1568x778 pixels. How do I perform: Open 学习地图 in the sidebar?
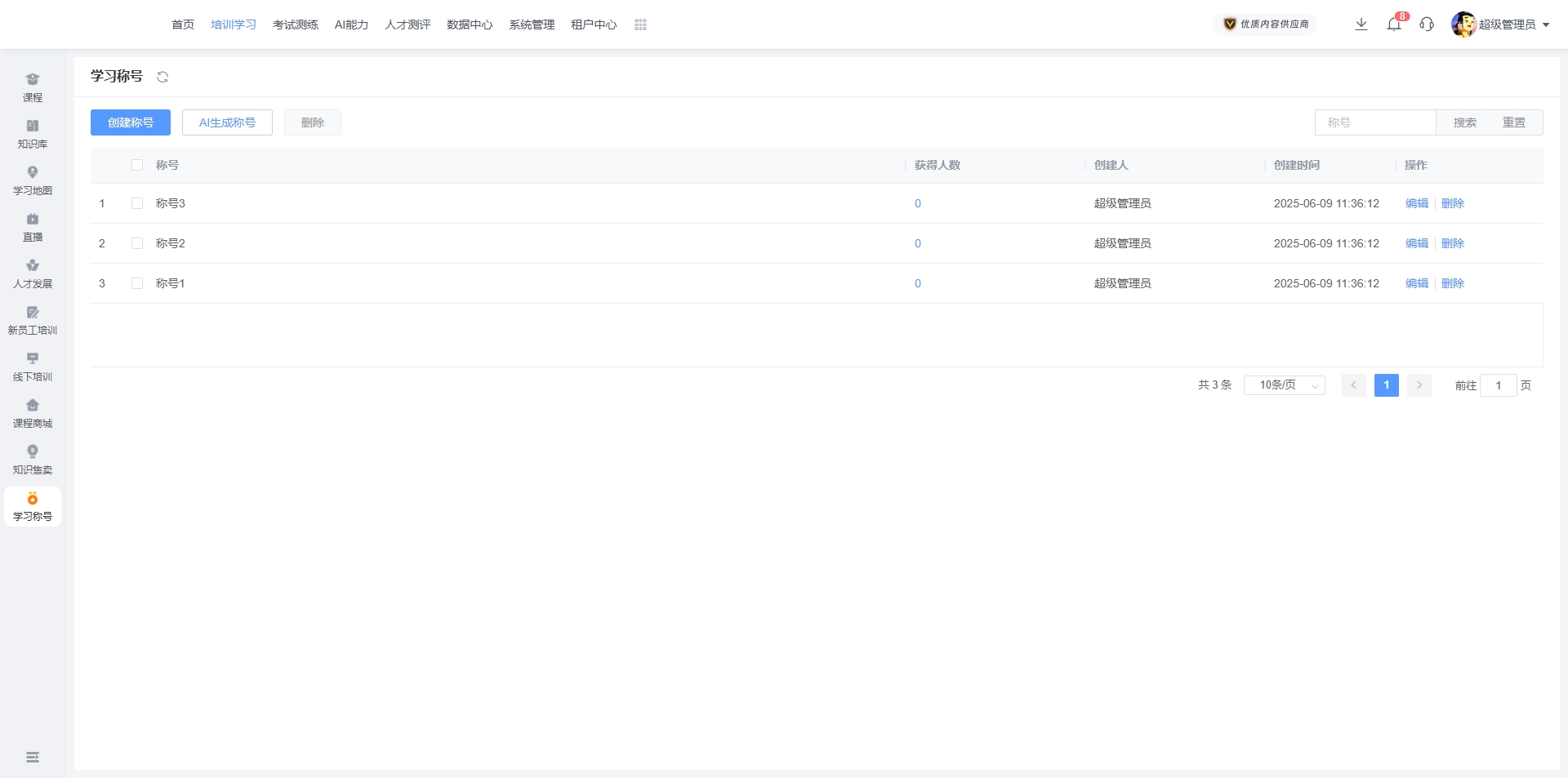[33, 180]
